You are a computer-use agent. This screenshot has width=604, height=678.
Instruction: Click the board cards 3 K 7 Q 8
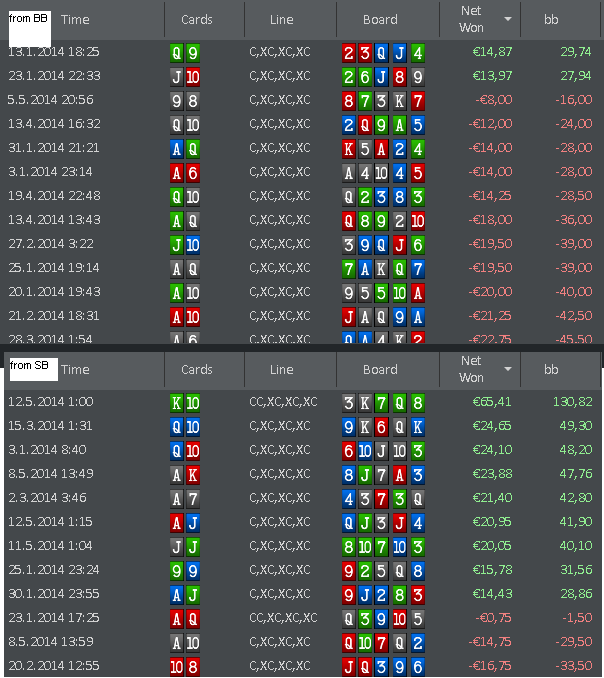[x=383, y=402]
